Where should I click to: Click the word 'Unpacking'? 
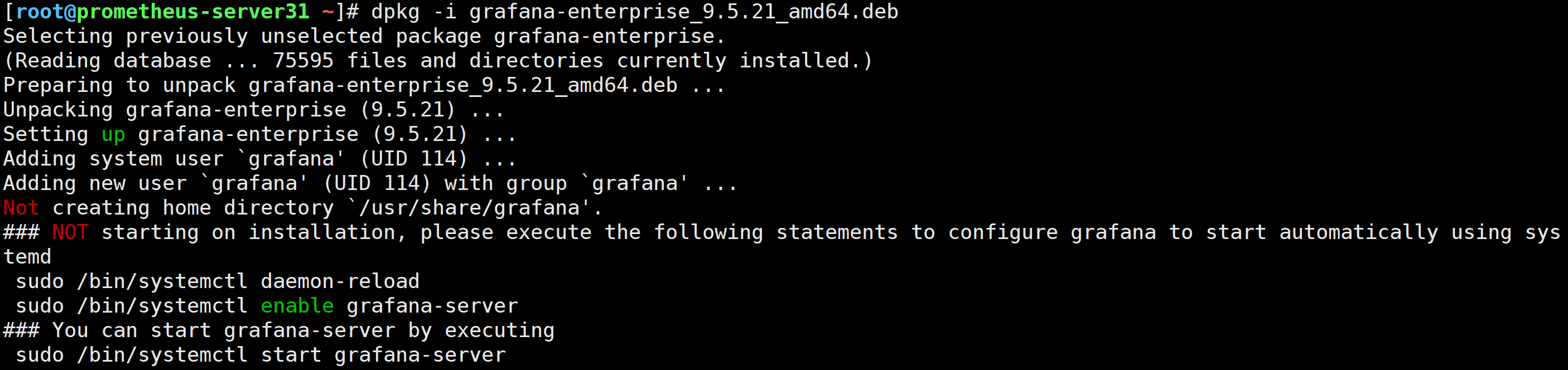pyautogui.click(x=59, y=110)
